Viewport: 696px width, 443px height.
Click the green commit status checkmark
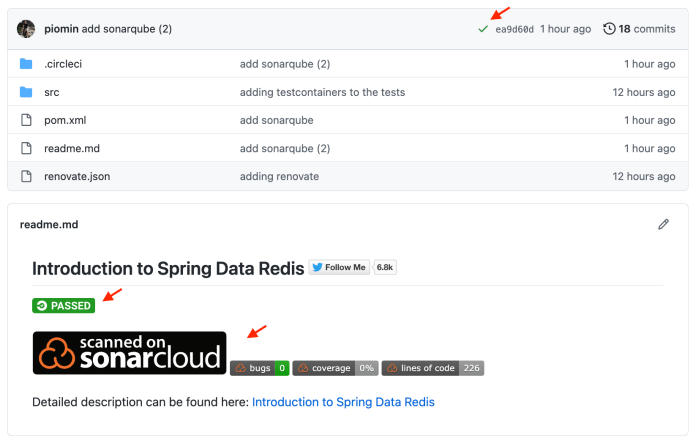point(483,29)
